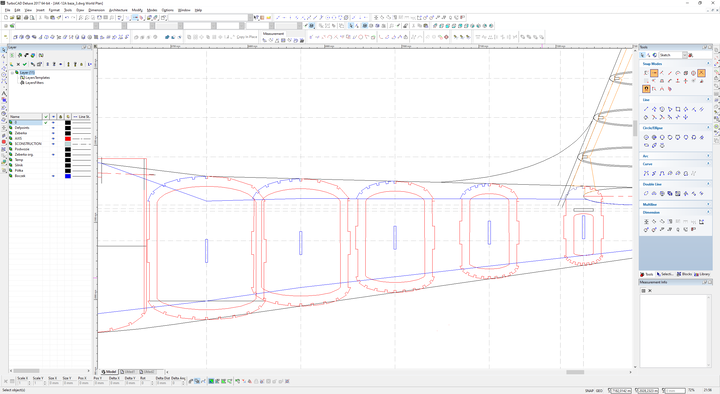Screen dimensions: 720x394
Task: Expand the Multiline section
Action: click(x=708, y=204)
